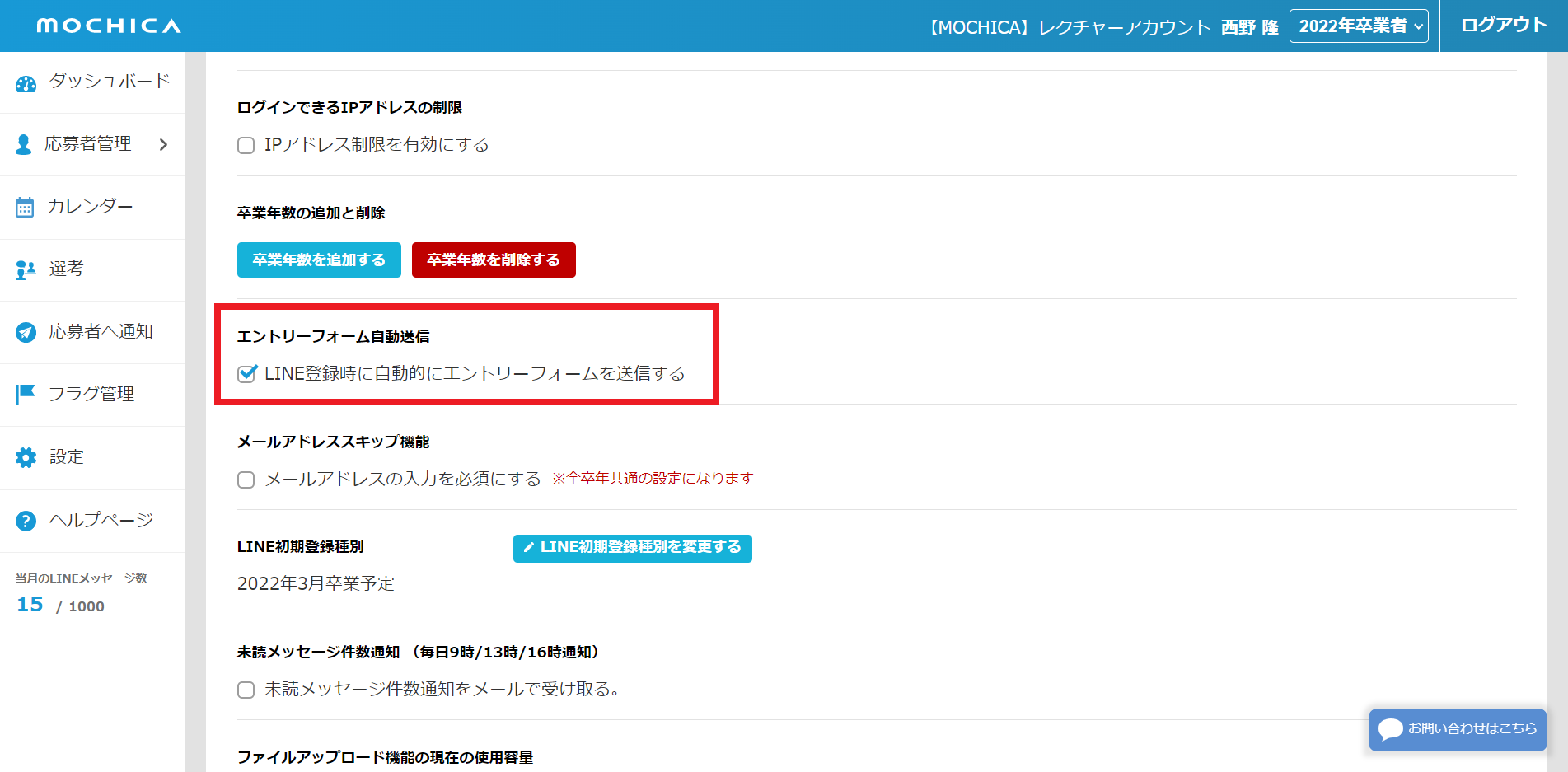Click LINE初期登録種別を変更する button
The image size is (1568, 772).
coord(632,548)
